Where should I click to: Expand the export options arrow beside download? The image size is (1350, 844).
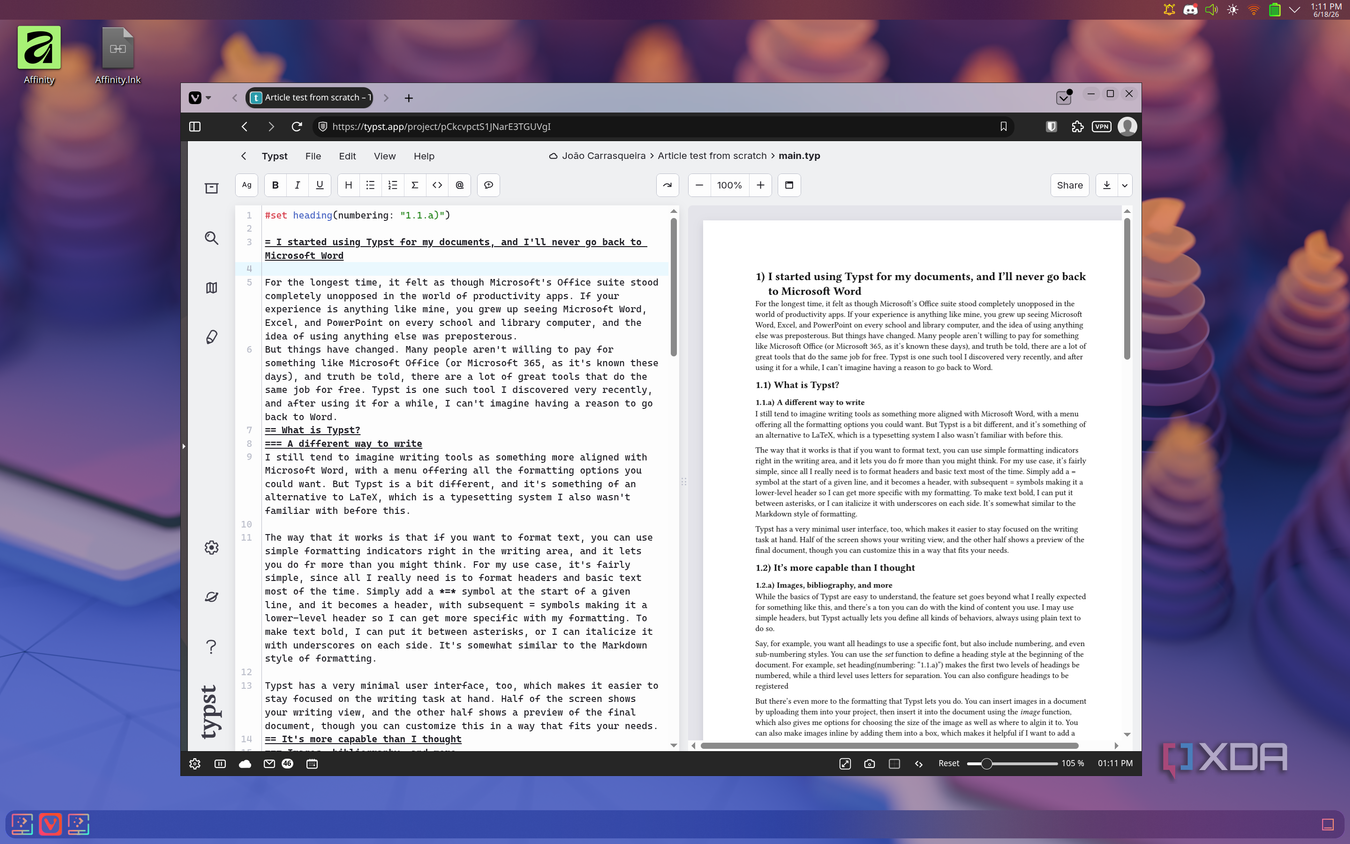(1125, 185)
